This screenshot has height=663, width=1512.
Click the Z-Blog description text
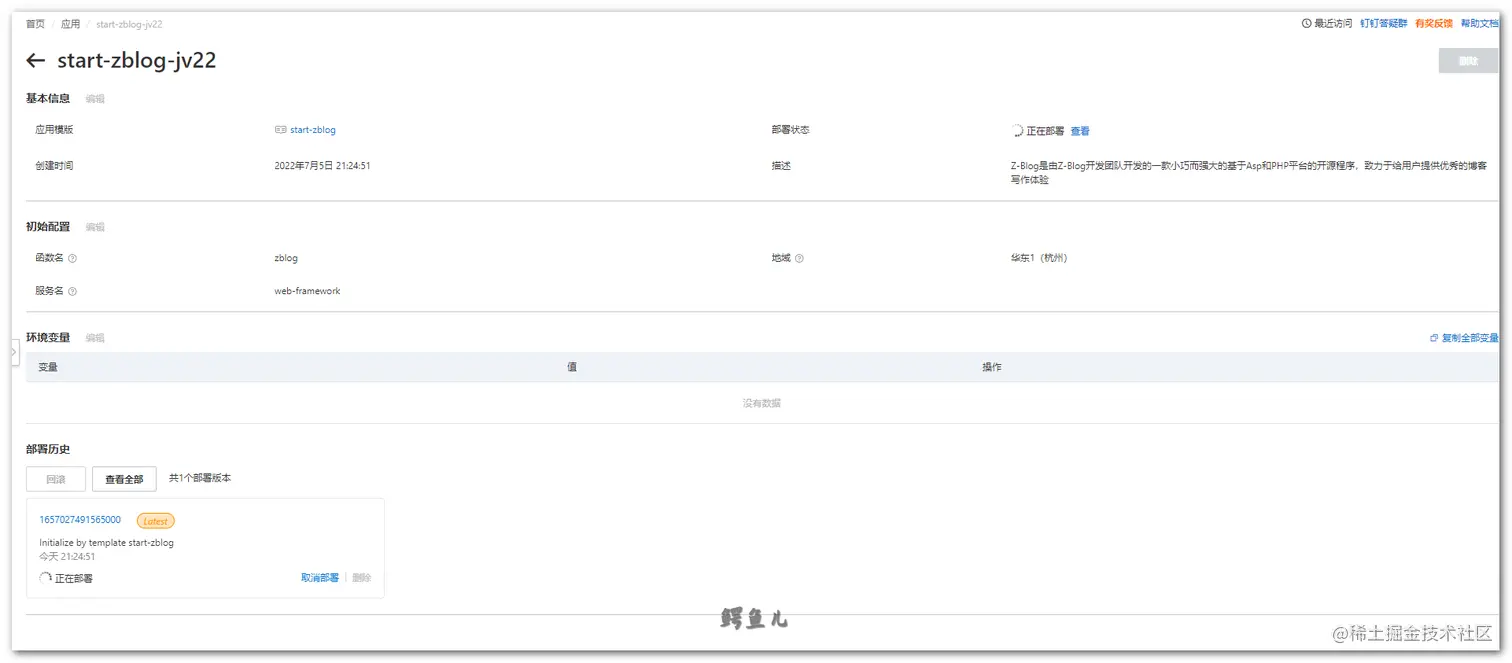(x=1248, y=173)
